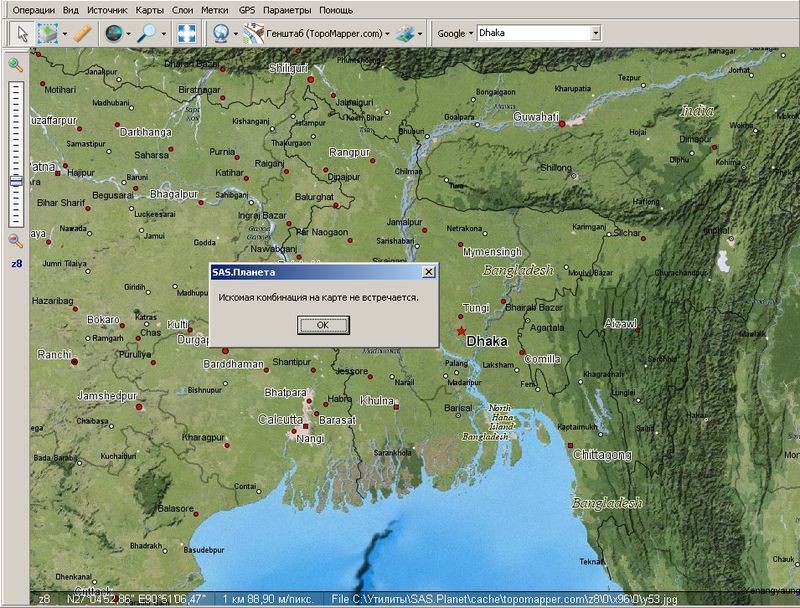Pick the ruler distance measurement tool
The width and height of the screenshot is (800, 608).
tap(82, 33)
